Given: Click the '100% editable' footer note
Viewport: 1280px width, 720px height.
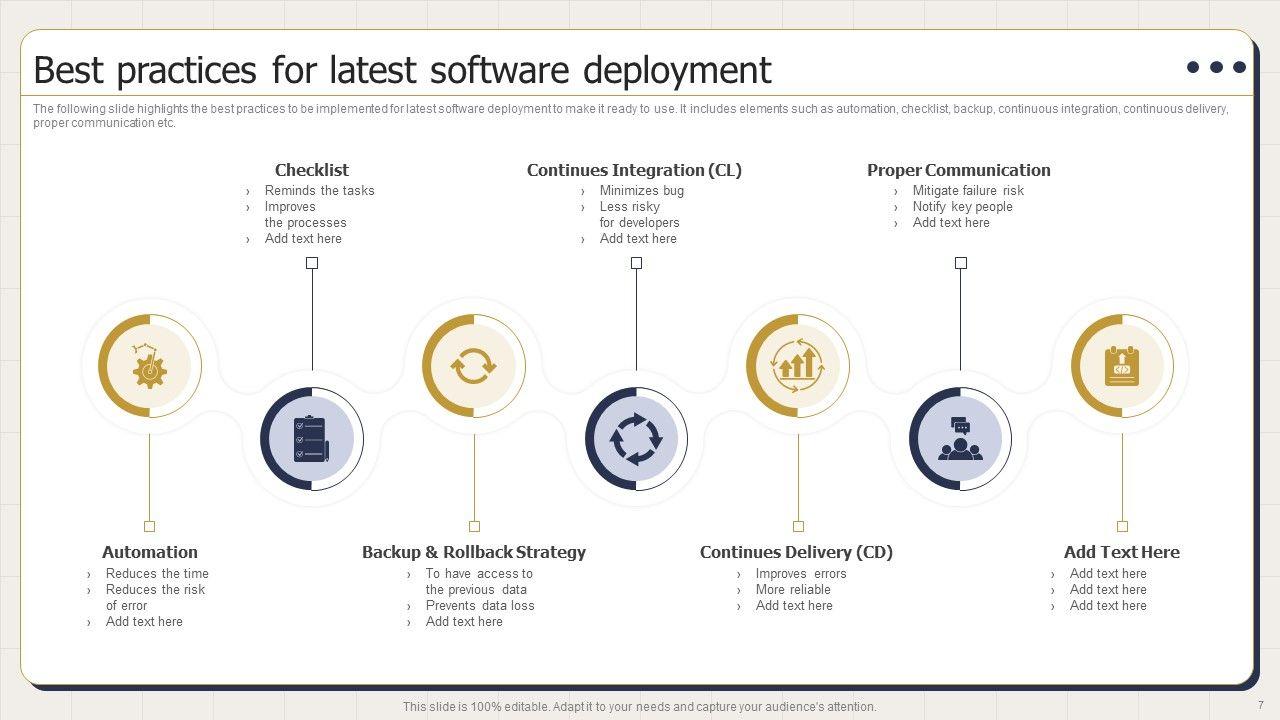Looking at the screenshot, I should [x=640, y=707].
